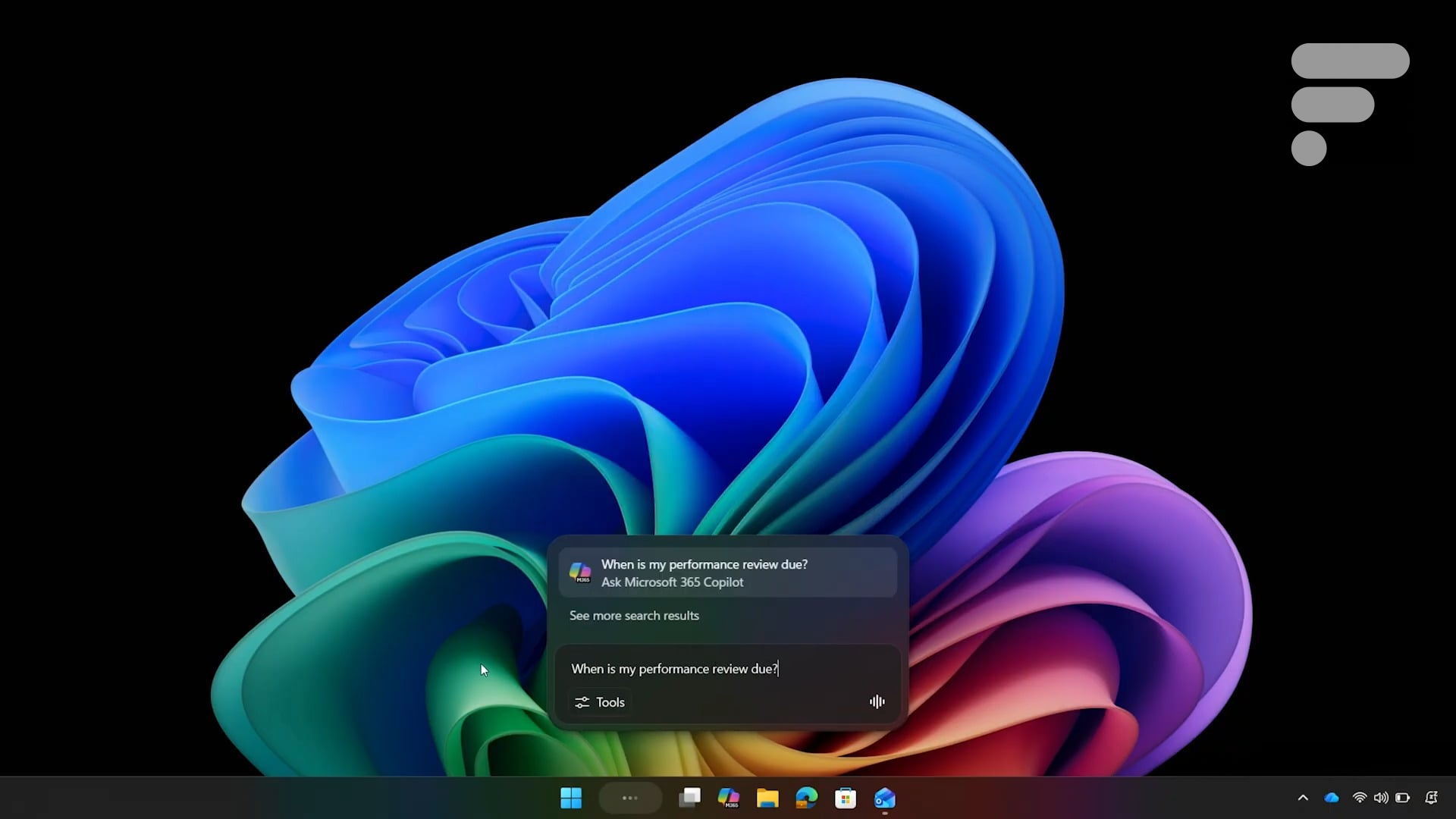The width and height of the screenshot is (1456, 819).
Task: Start voice input with the microphone waveform icon
Action: [877, 702]
